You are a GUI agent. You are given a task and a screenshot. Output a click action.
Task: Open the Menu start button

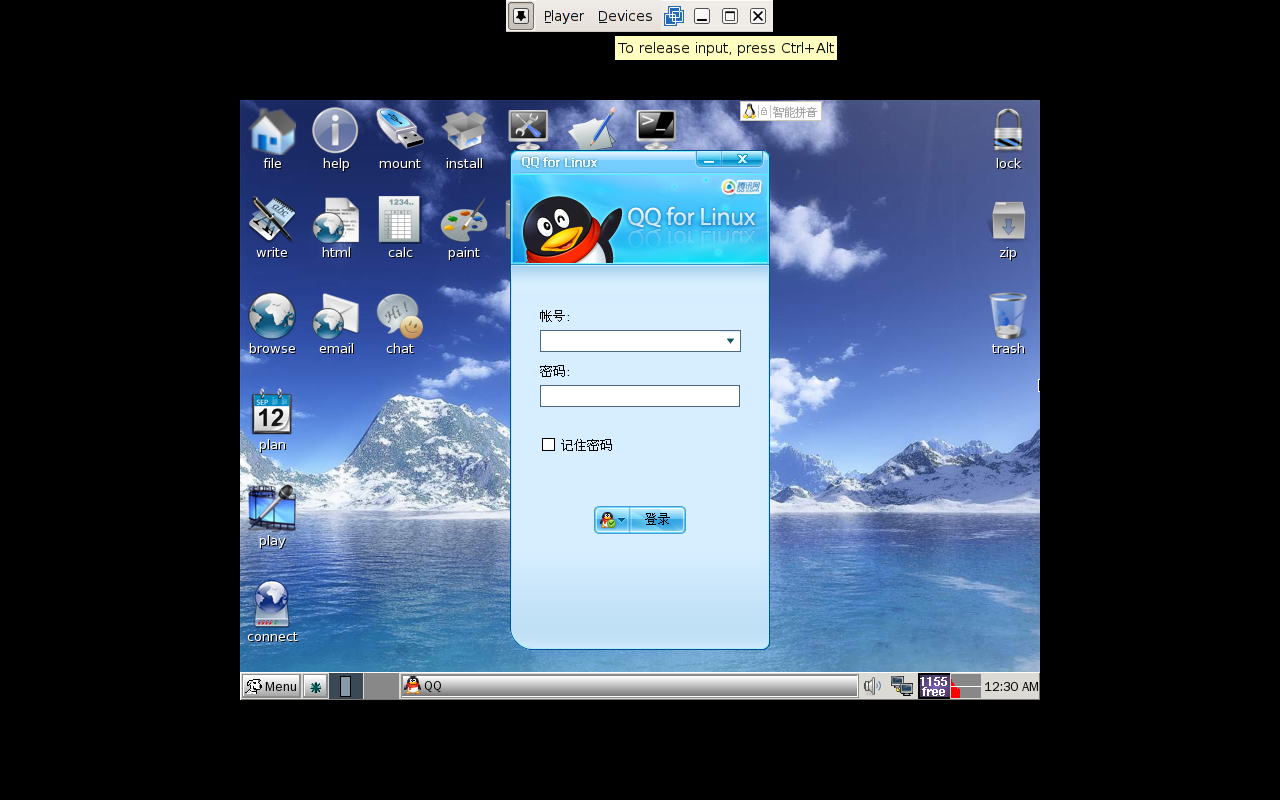[x=271, y=686]
